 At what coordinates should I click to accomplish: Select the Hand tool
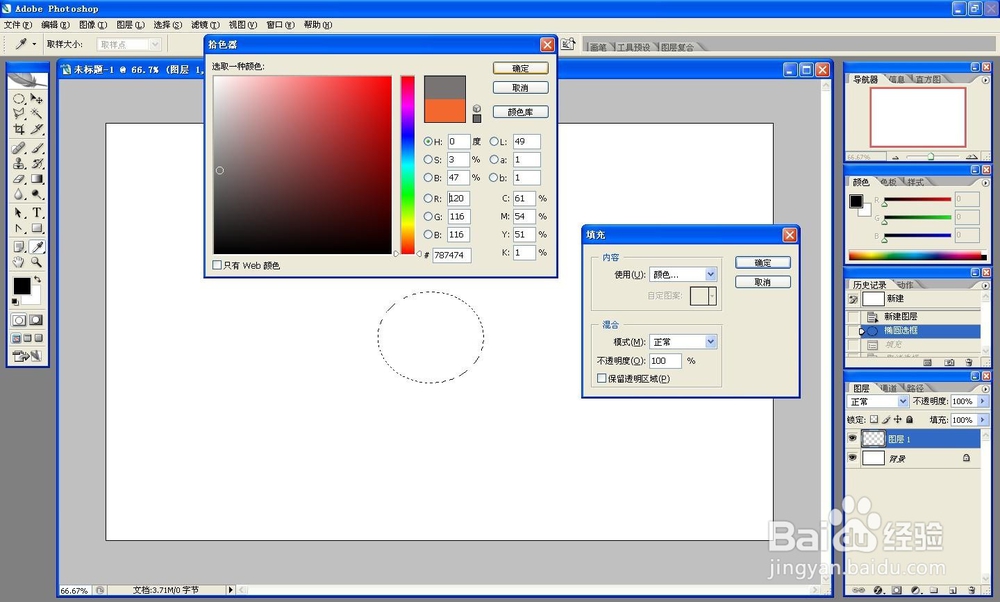19,261
